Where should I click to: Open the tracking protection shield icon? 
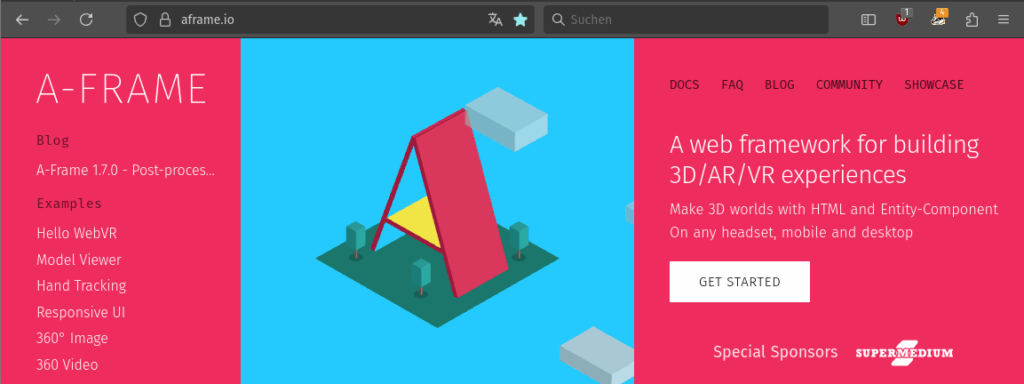(x=140, y=20)
